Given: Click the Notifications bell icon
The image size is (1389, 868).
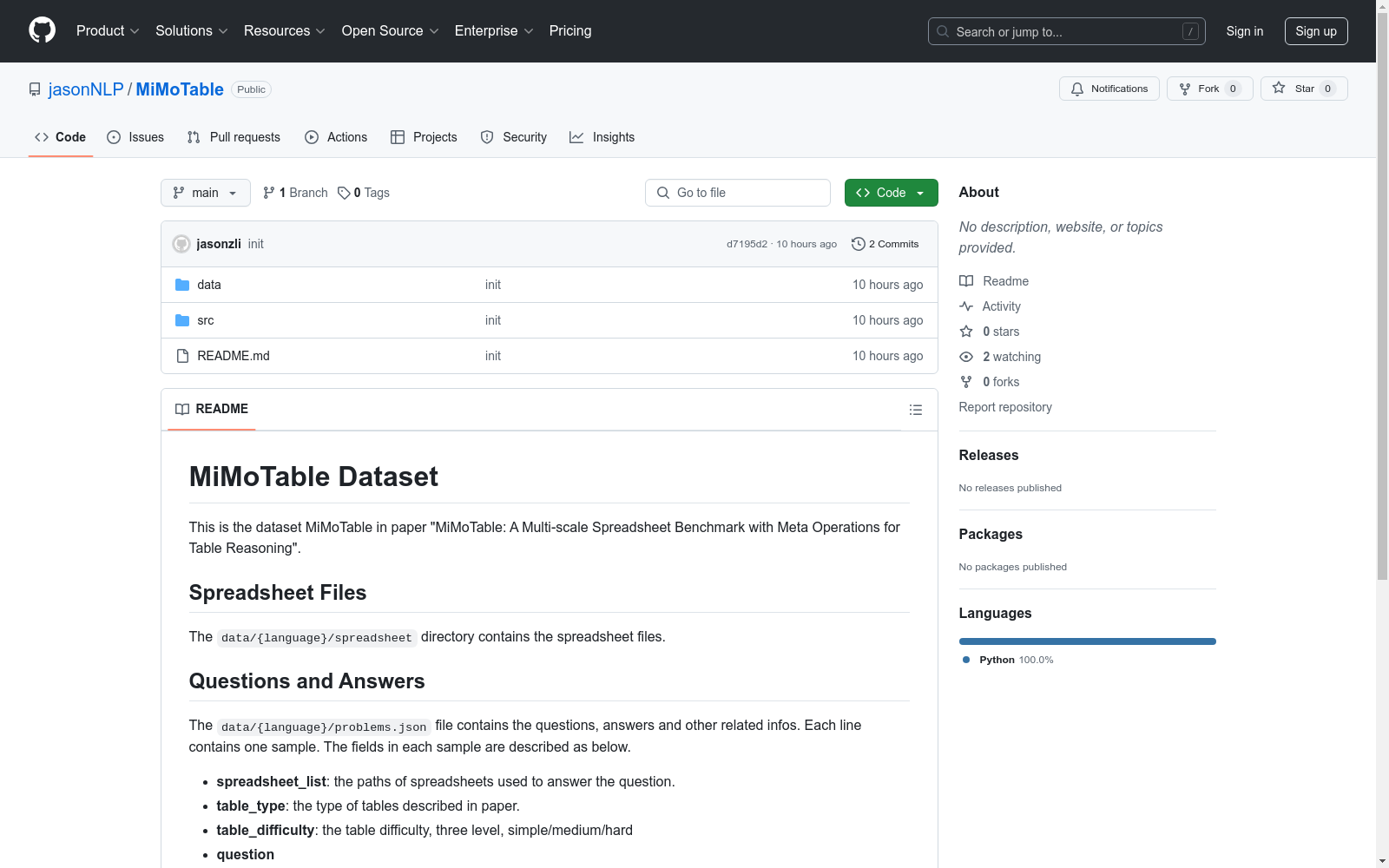Looking at the screenshot, I should pyautogui.click(x=1077, y=89).
